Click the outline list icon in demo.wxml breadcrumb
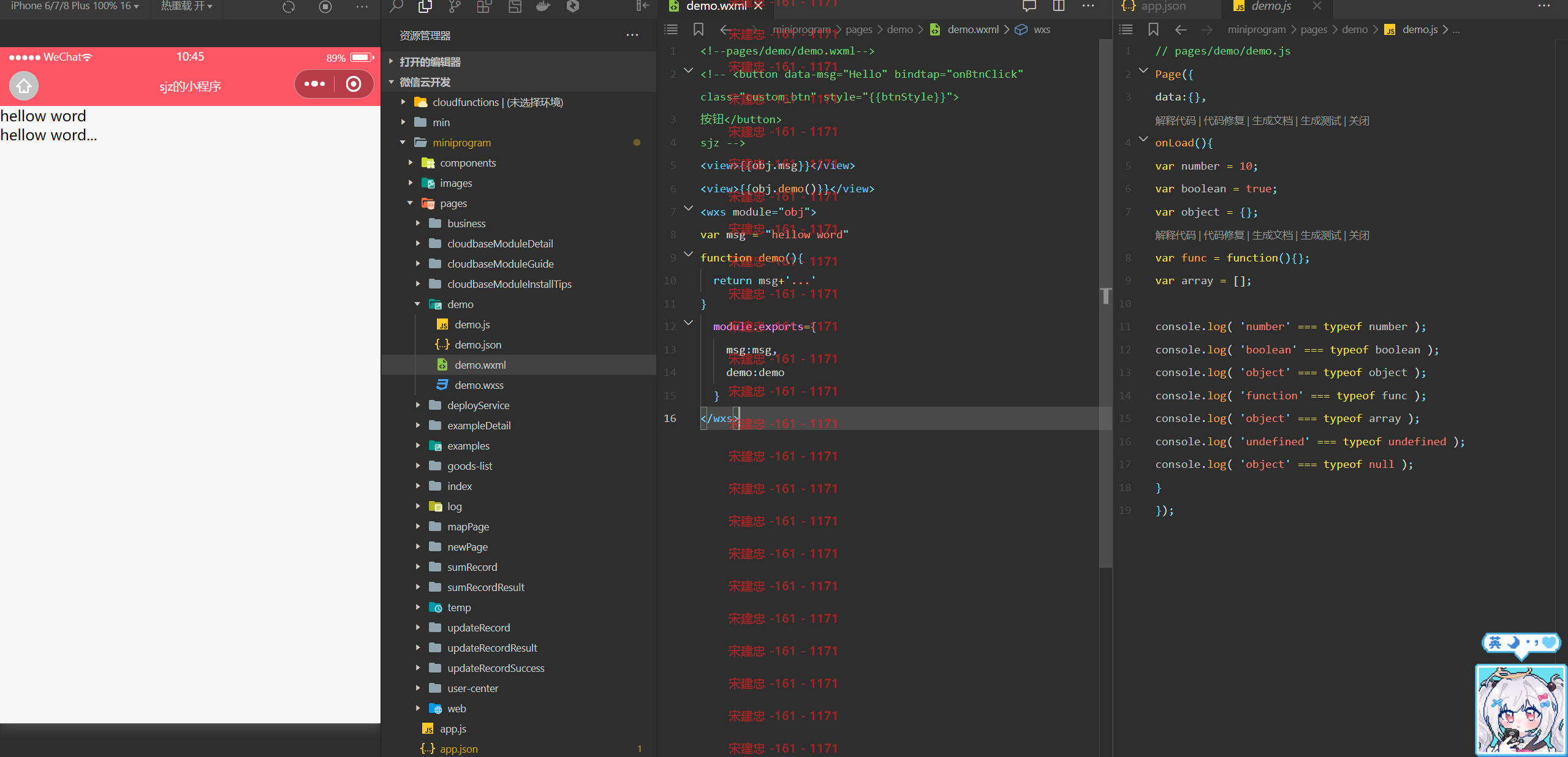The image size is (1568, 757). click(x=671, y=29)
